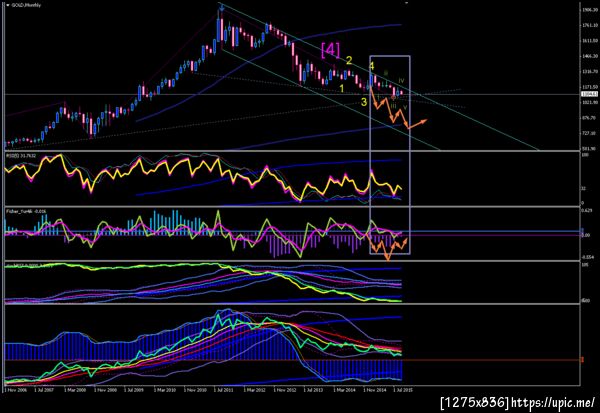
Task: Click the 1 Nov 2014 date on the time axis
Action: click(x=375, y=390)
